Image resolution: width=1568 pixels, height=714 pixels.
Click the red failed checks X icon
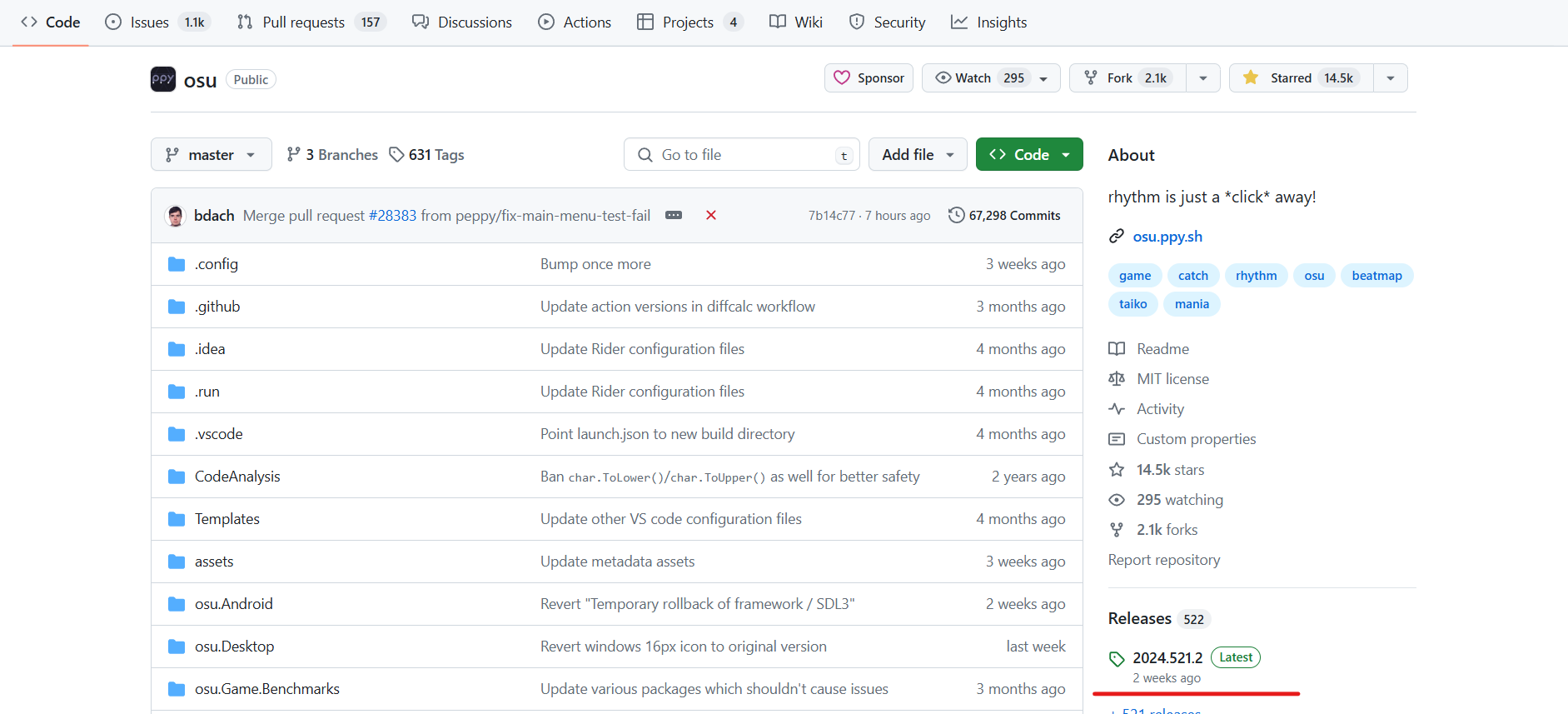(x=711, y=216)
